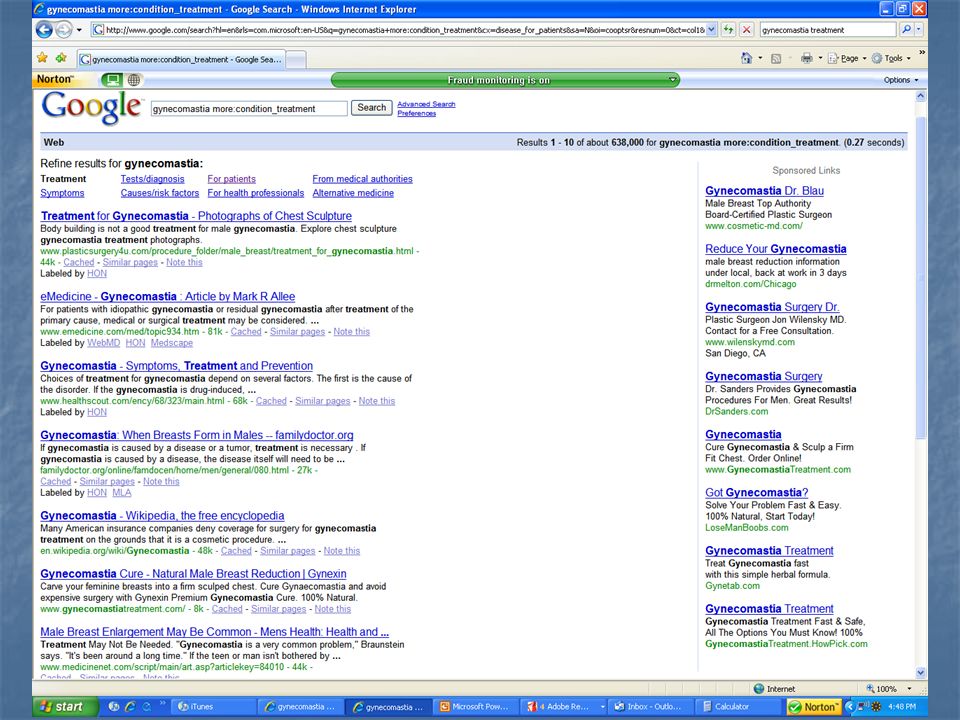This screenshot has width=960, height=720.
Task: Click the magnifying glass search icon
Action: coord(906,29)
